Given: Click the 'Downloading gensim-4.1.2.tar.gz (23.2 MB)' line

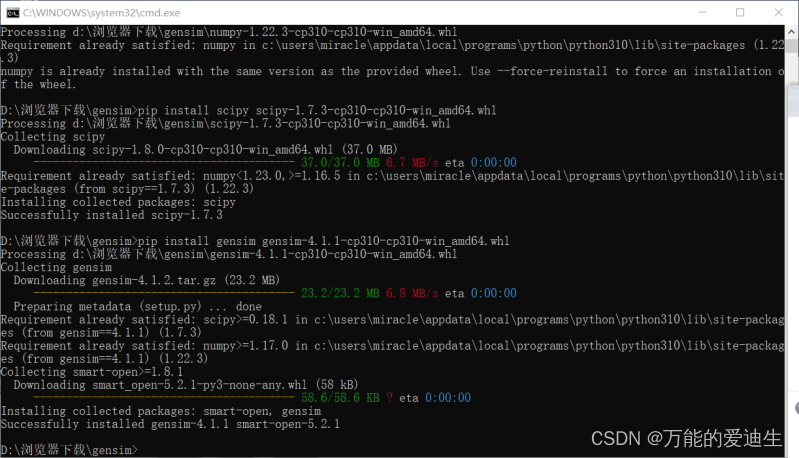Looking at the screenshot, I should (147, 280).
